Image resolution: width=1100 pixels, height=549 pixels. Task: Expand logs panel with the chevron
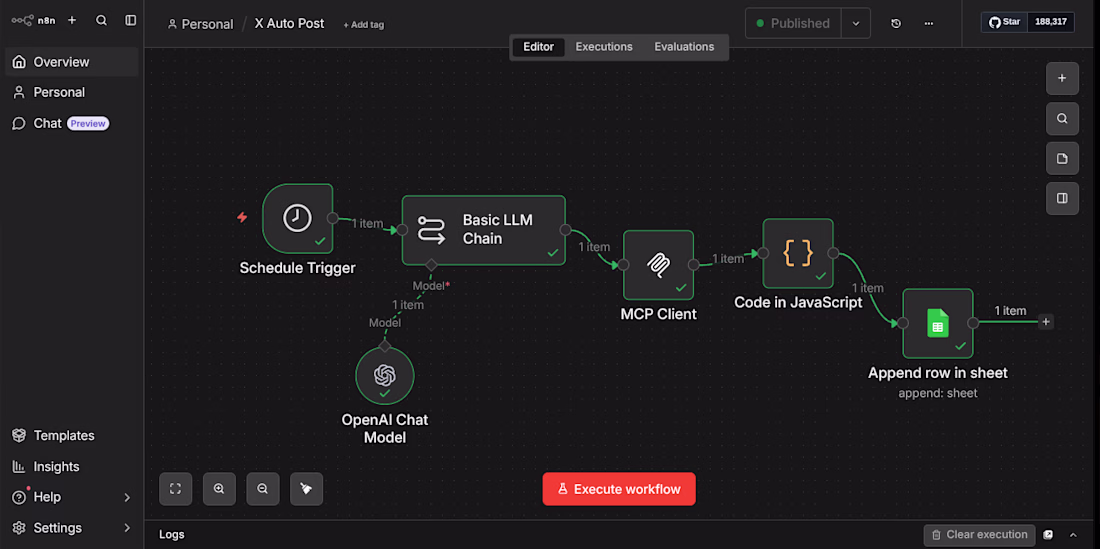(1073, 534)
